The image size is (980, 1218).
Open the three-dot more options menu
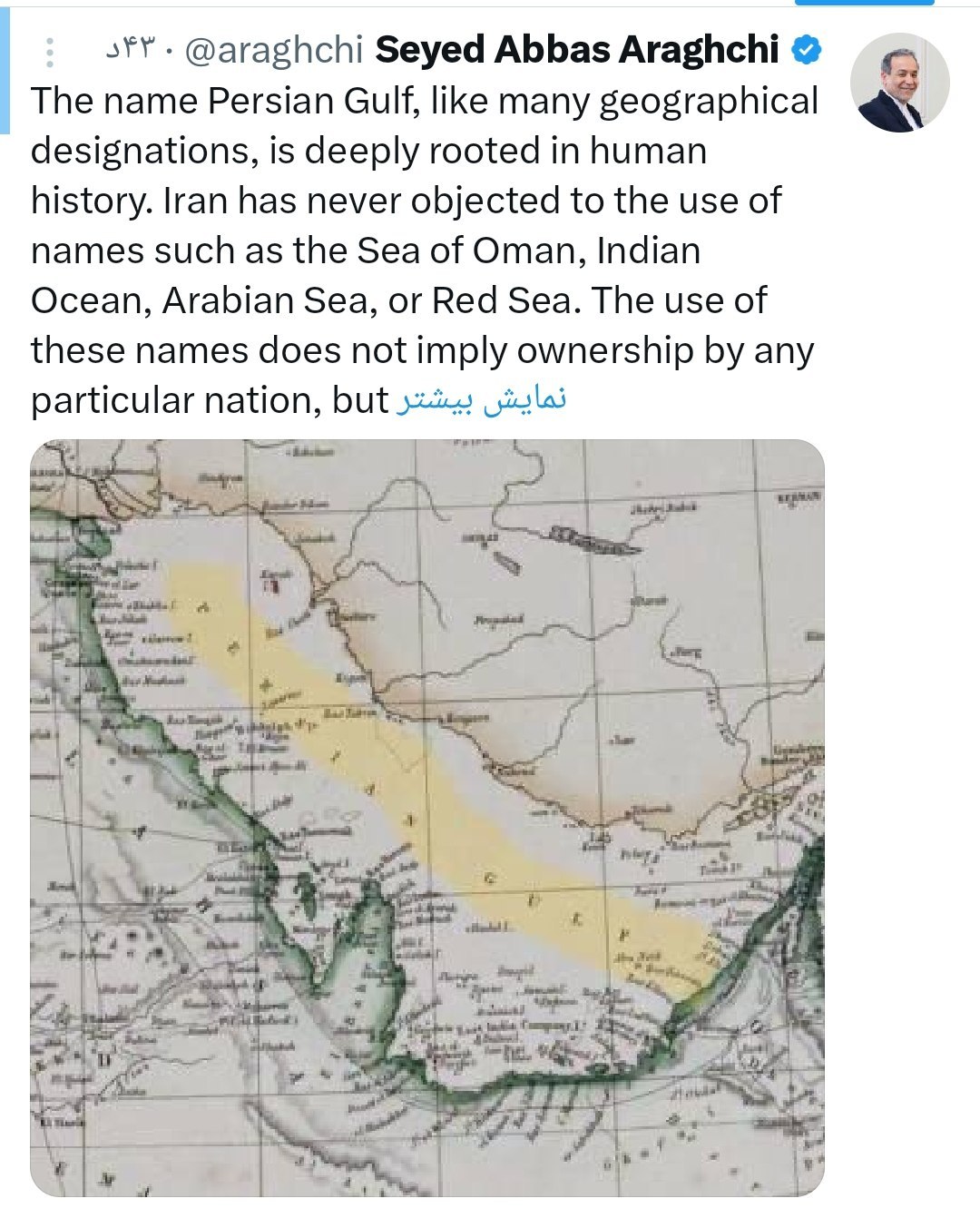click(50, 53)
